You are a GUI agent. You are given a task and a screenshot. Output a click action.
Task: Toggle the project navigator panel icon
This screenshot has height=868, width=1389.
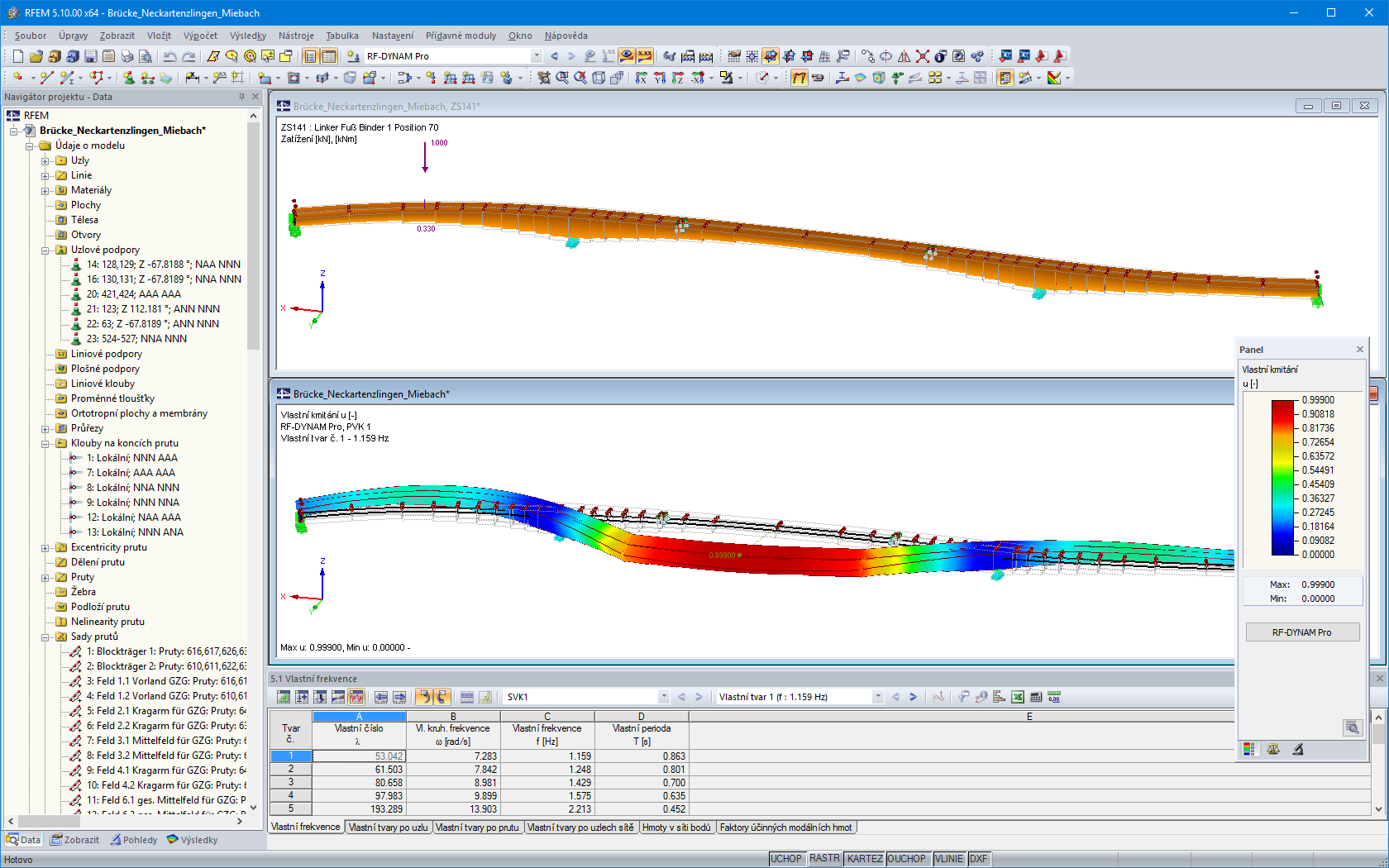[311, 56]
